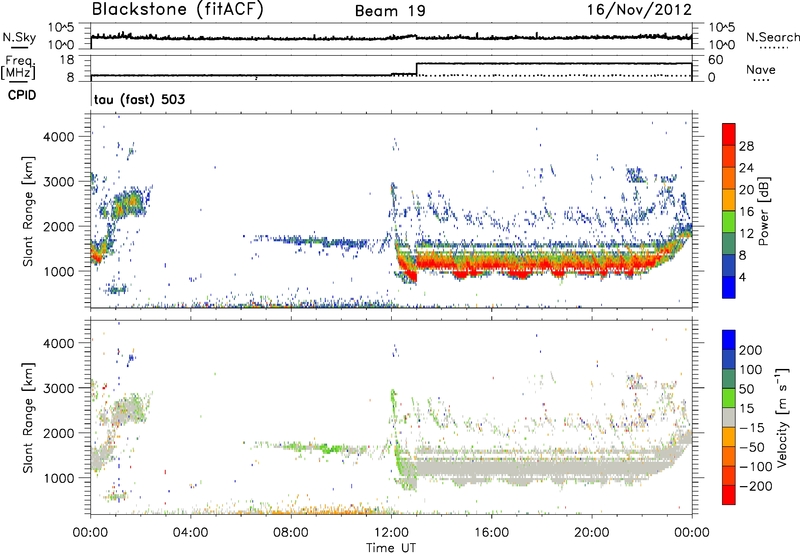Click the 'CPID' row label
The image size is (800, 554).
(x=22, y=95)
